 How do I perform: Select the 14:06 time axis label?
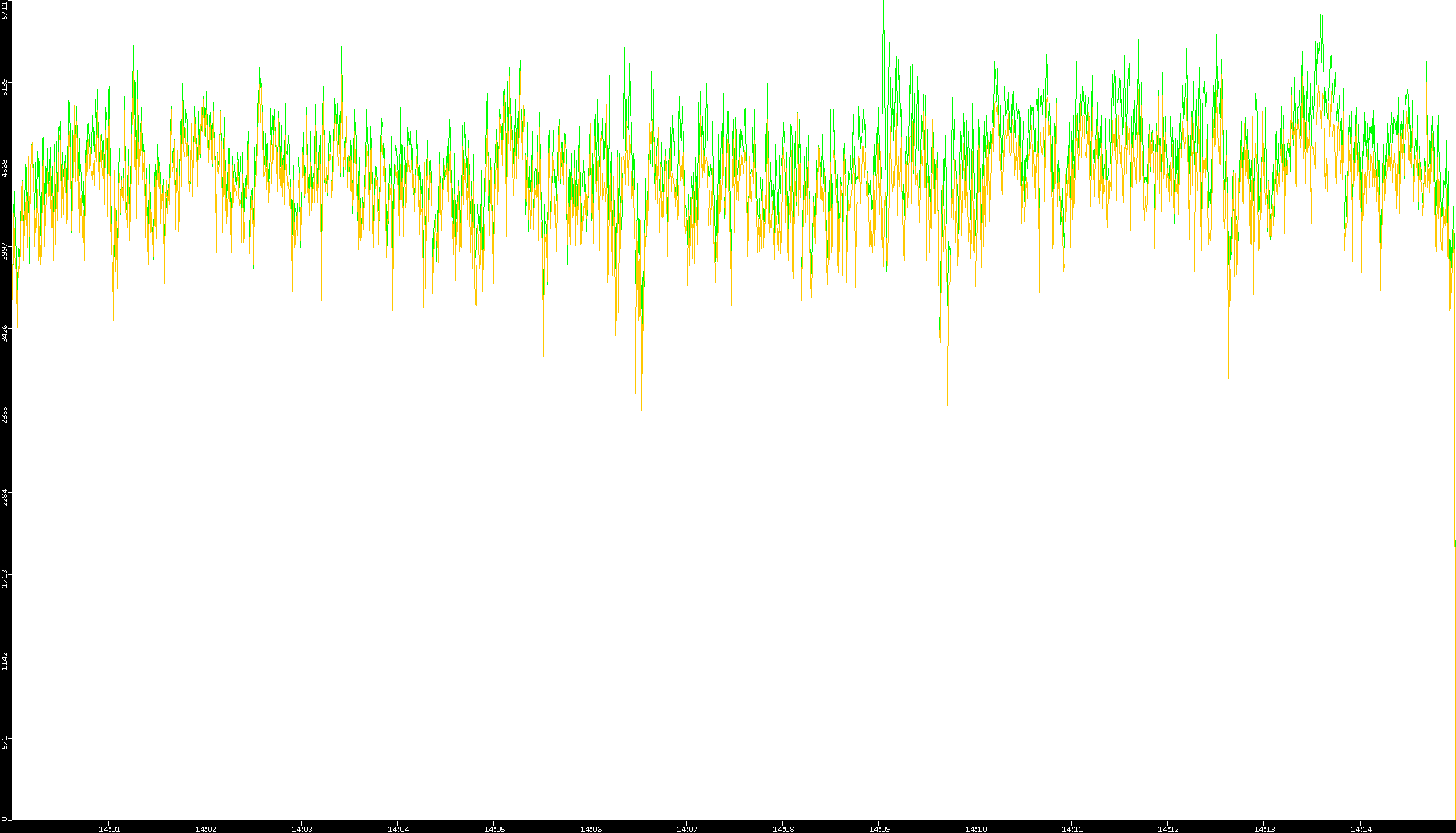coord(590,828)
